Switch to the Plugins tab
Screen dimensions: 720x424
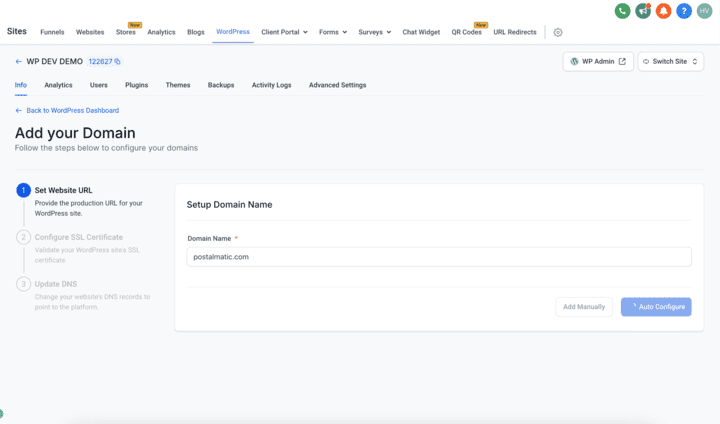[x=136, y=85]
